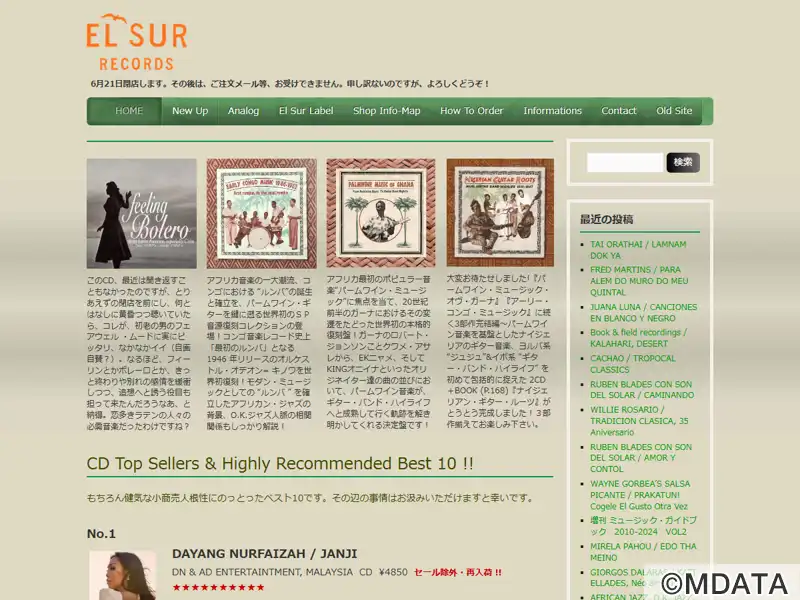The width and height of the screenshot is (800, 600).
Task: Click the DN & AD ENTERTAINMENT label line
Action: (x=290, y=572)
